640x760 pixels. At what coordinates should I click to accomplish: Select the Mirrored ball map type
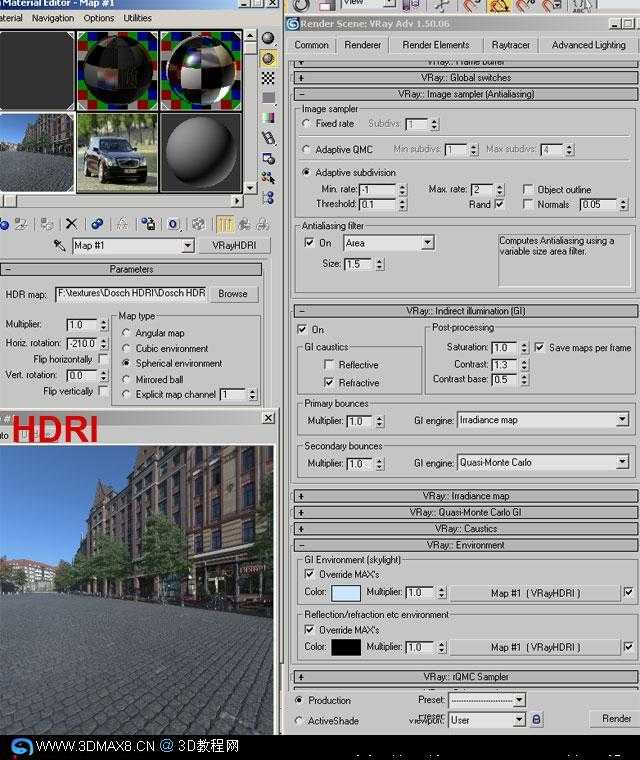tap(126, 379)
